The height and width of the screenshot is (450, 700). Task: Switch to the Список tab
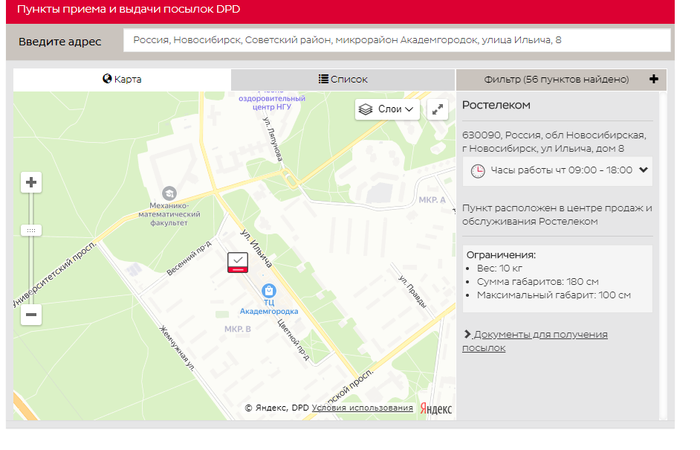pyautogui.click(x=343, y=79)
